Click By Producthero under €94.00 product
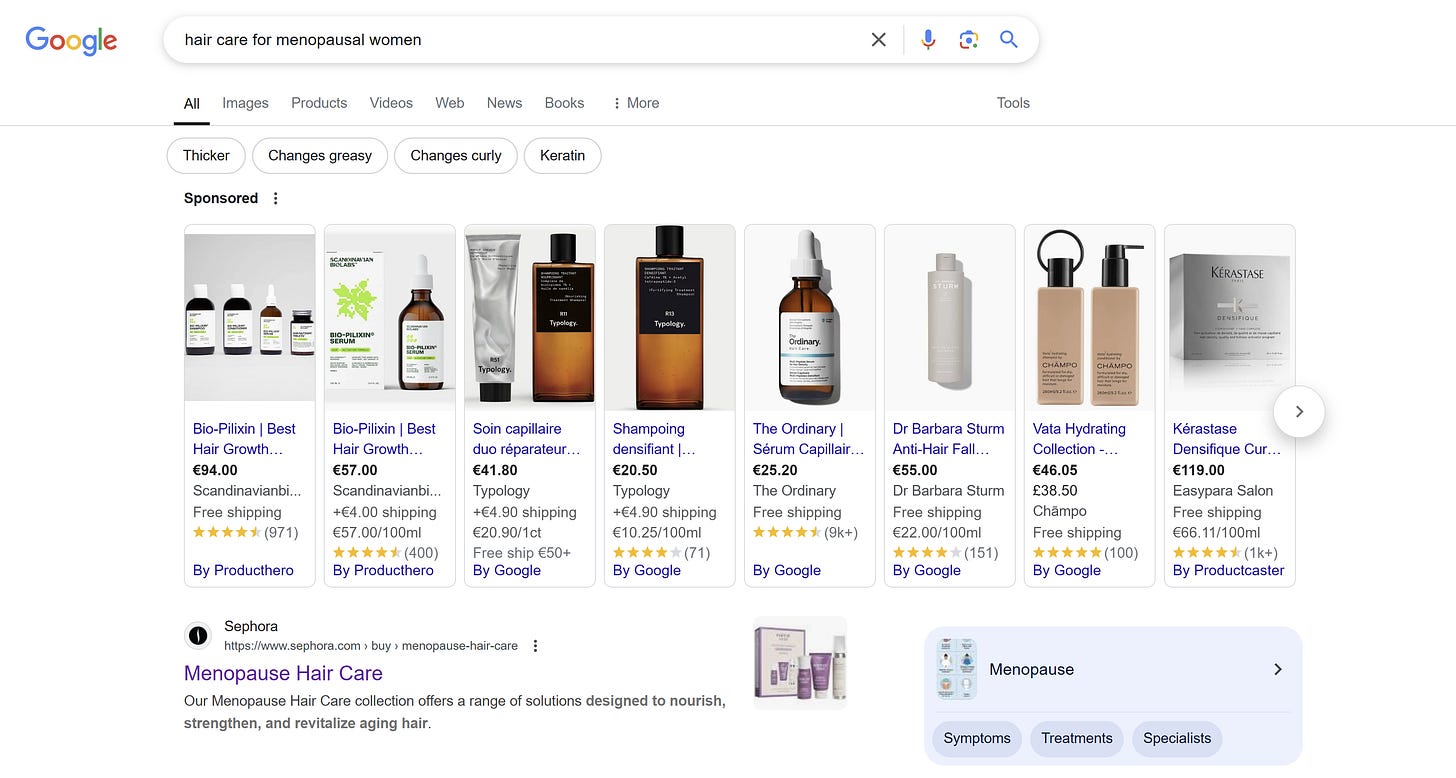 pyautogui.click(x=243, y=570)
